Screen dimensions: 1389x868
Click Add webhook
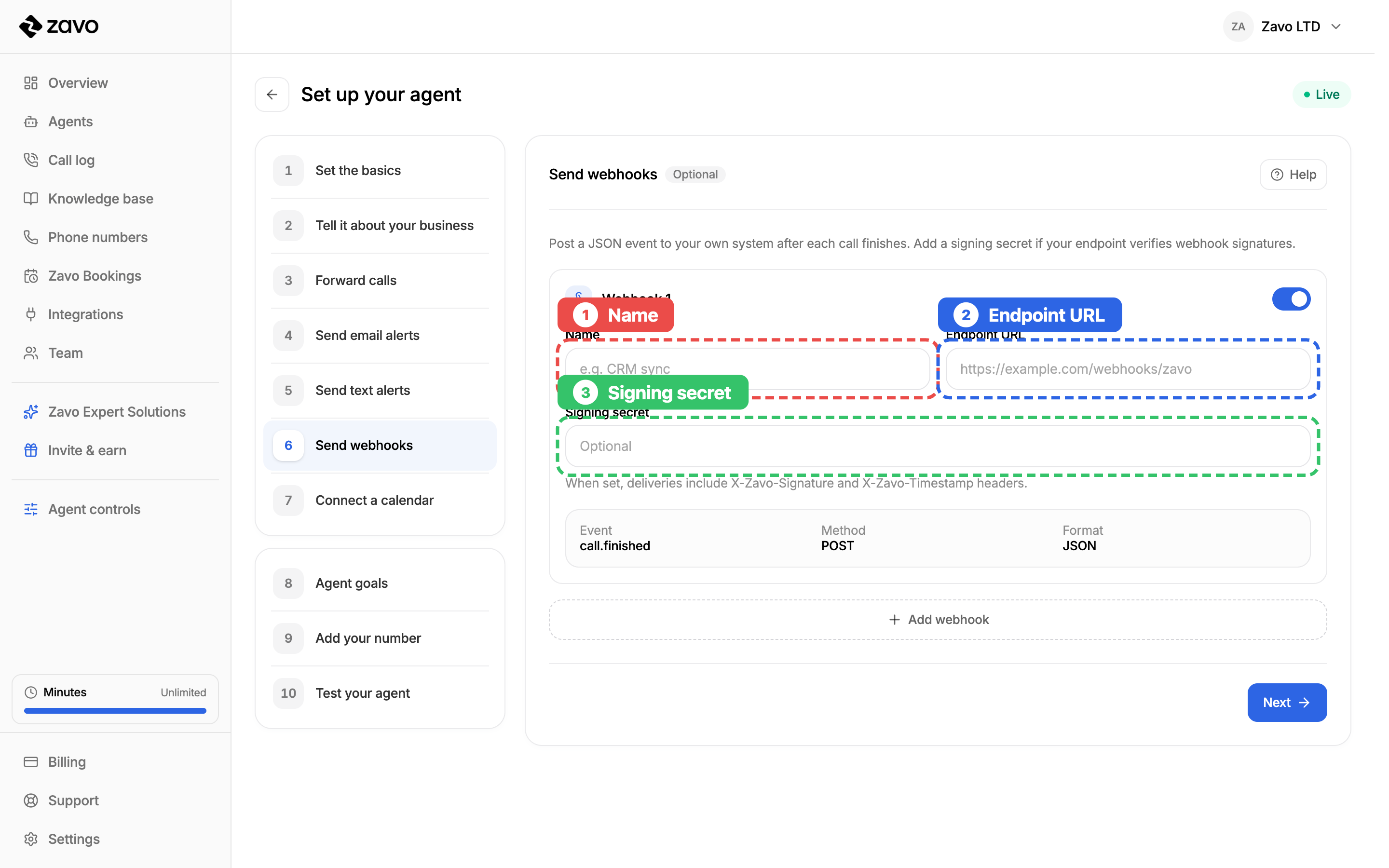(x=937, y=620)
